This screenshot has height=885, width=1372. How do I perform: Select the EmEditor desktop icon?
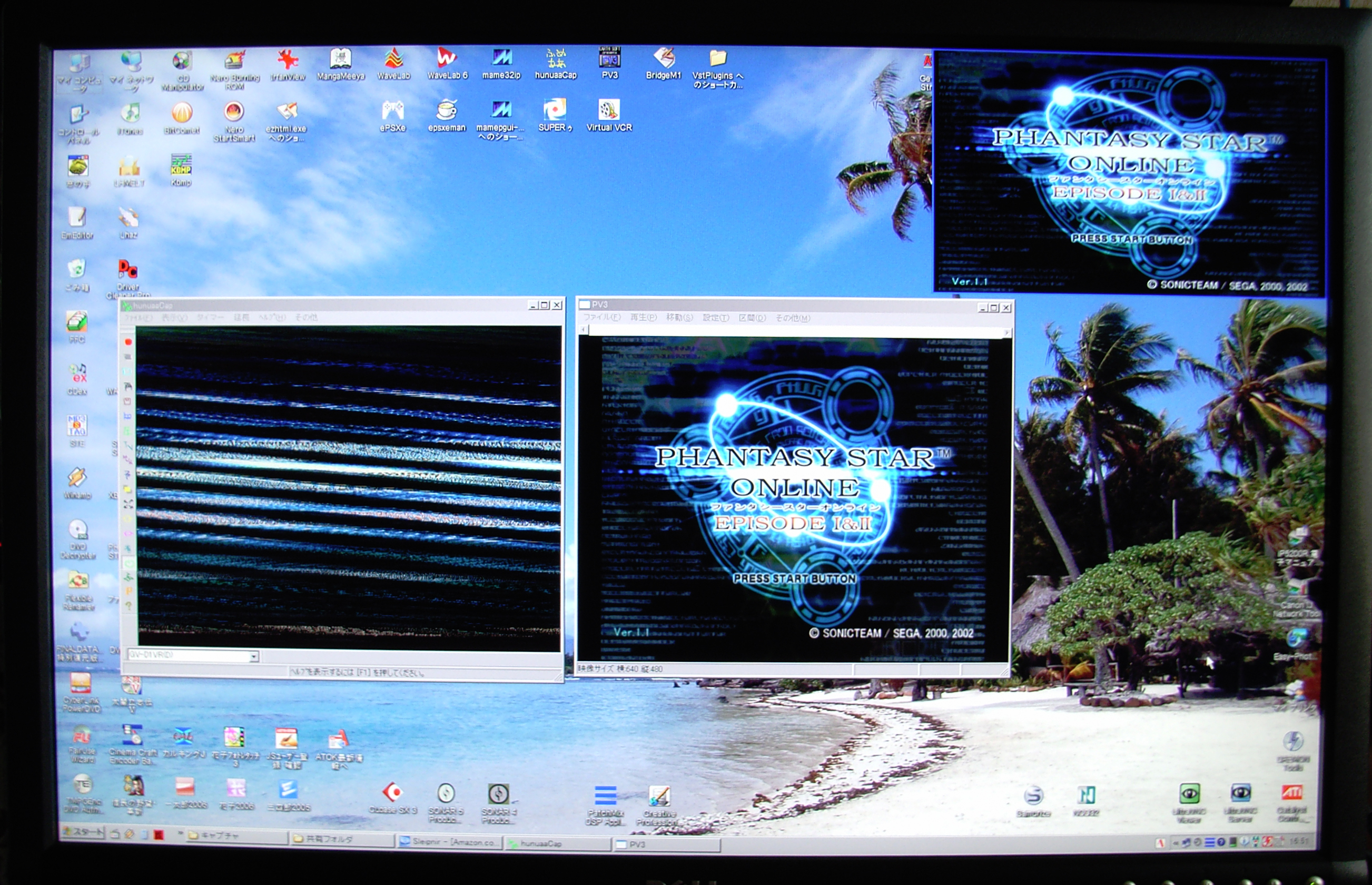(77, 223)
